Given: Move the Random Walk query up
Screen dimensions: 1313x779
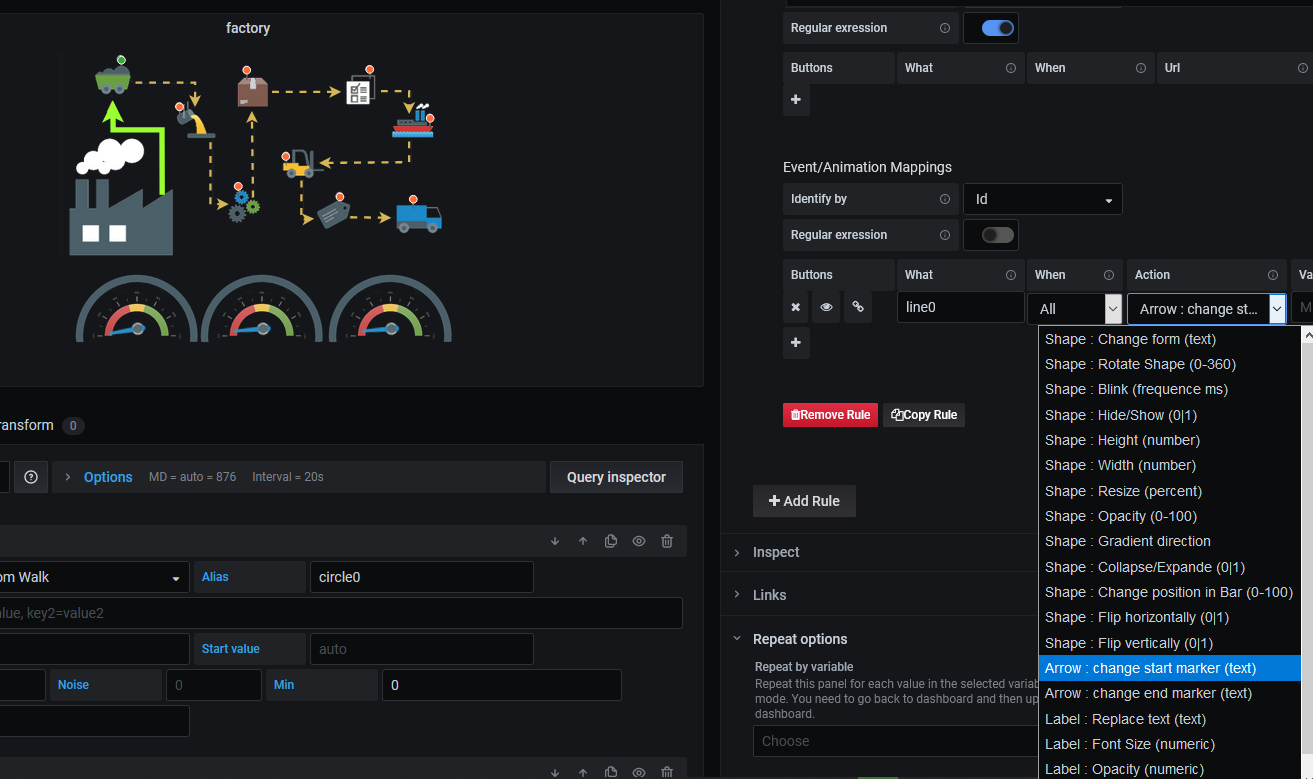Looking at the screenshot, I should click(x=582, y=541).
